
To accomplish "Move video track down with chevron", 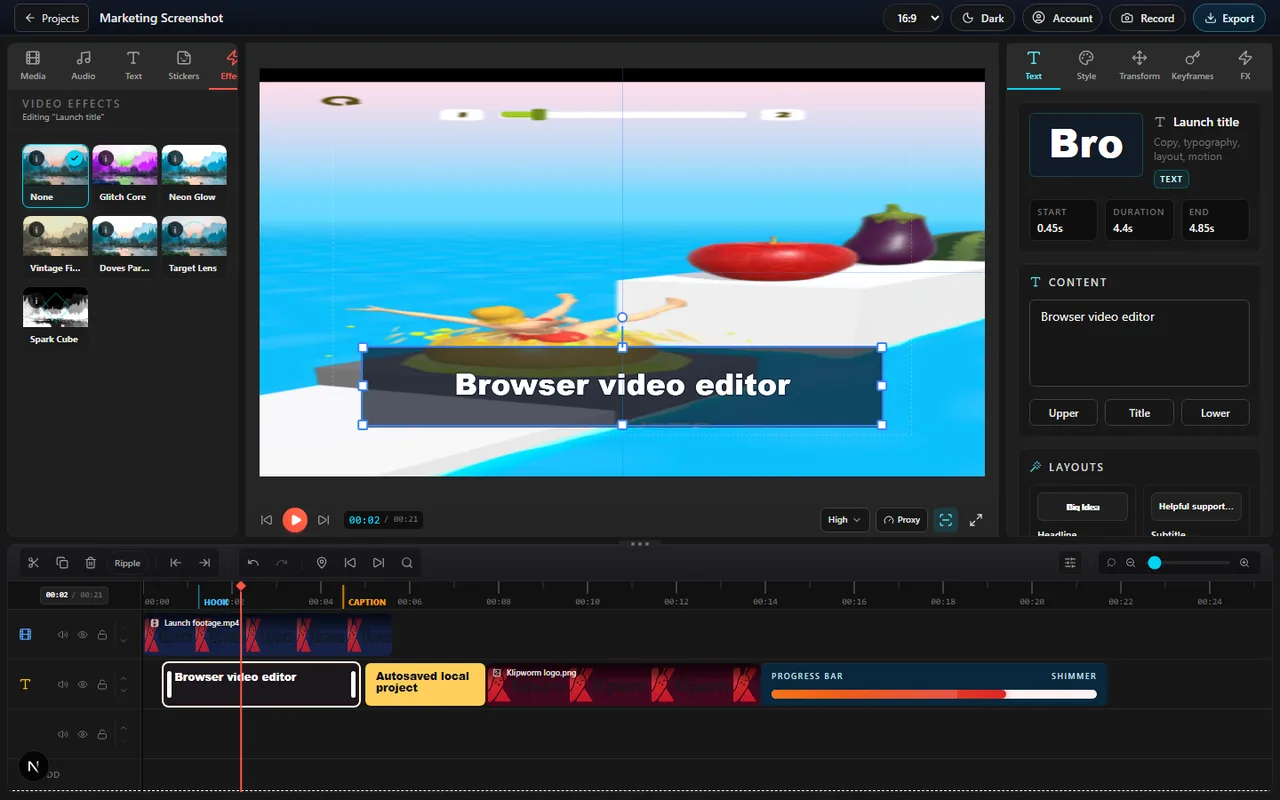I will coord(123,641).
